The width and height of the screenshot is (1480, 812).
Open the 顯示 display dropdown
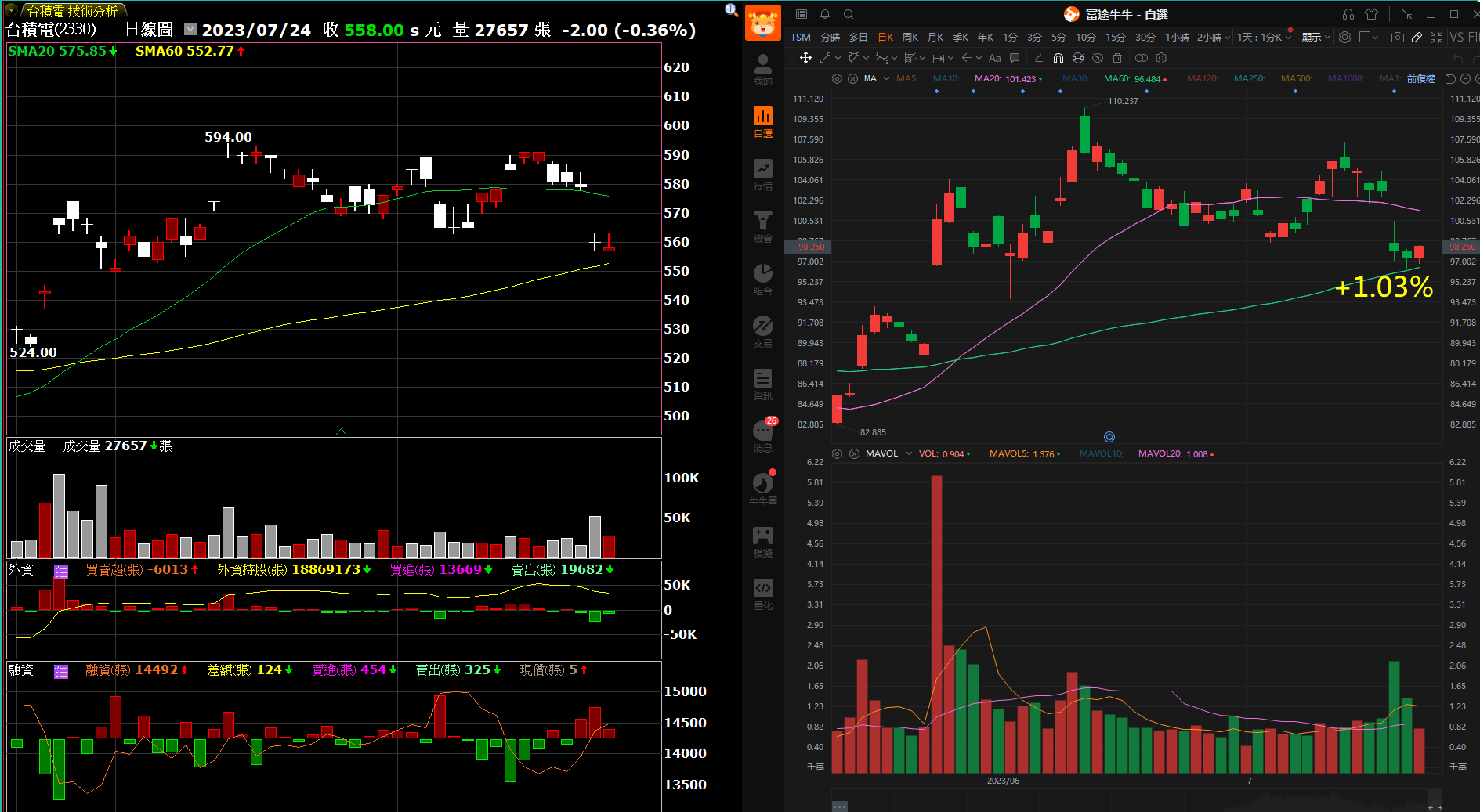(1316, 37)
